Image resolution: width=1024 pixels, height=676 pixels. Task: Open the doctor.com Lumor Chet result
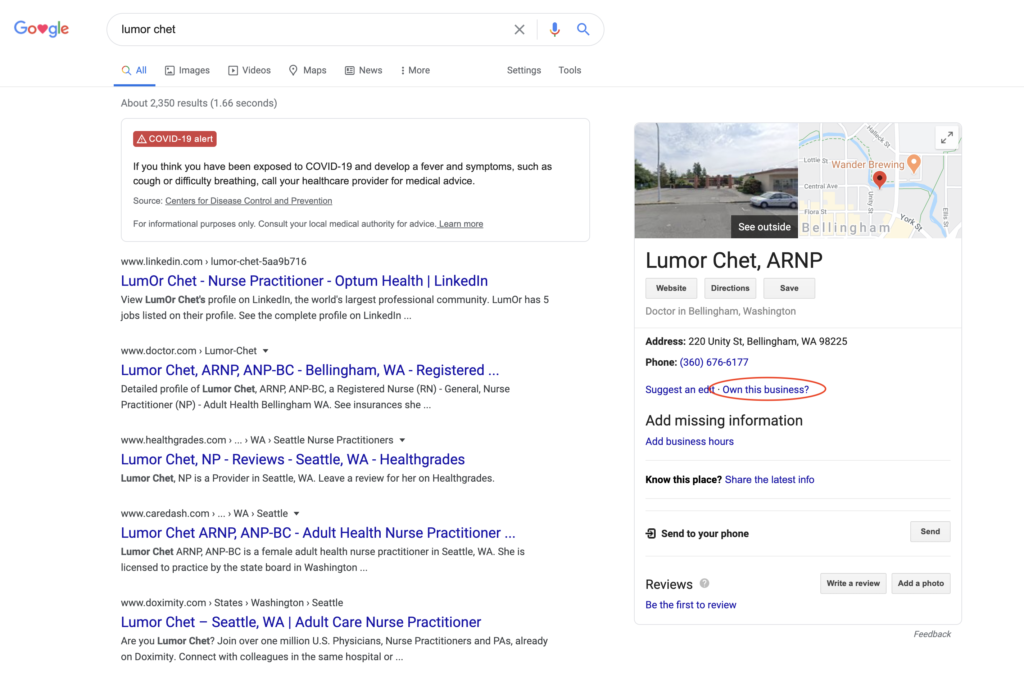click(310, 370)
